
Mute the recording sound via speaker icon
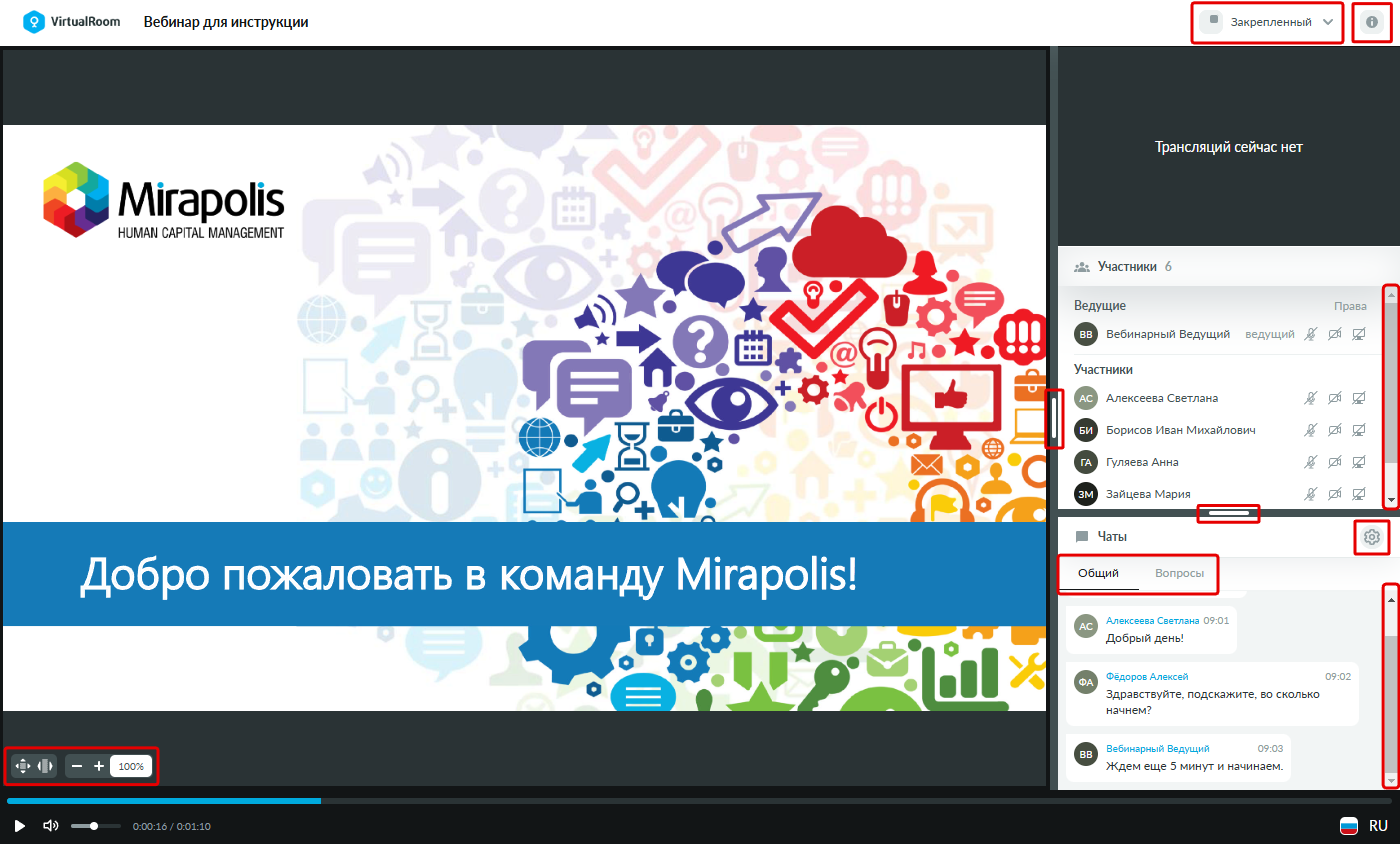pos(50,826)
